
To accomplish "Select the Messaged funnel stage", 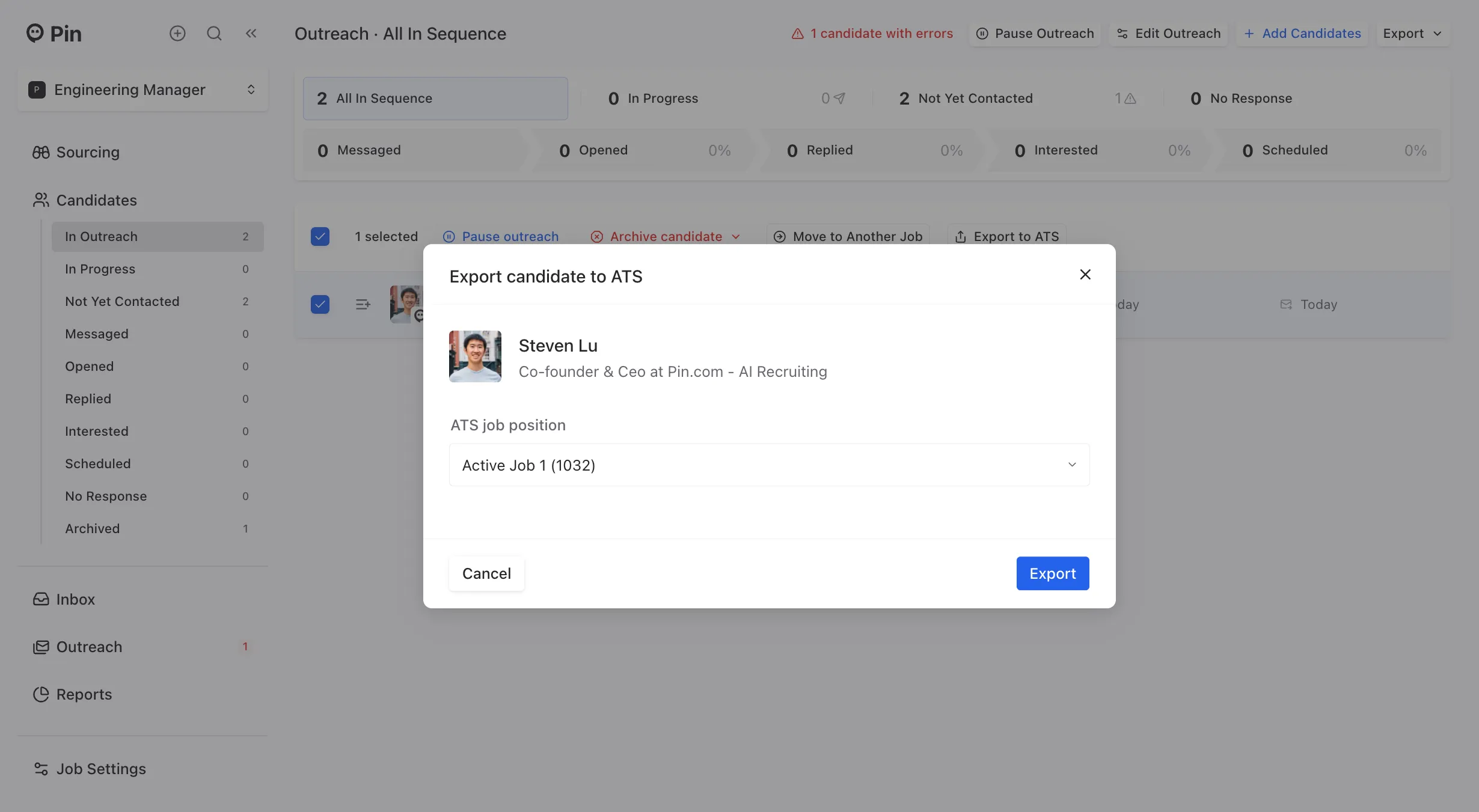I will click(x=414, y=150).
